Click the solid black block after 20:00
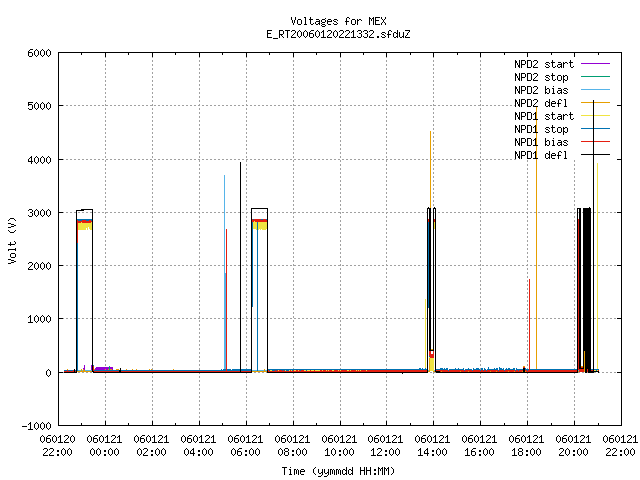 pyautogui.click(x=587, y=290)
